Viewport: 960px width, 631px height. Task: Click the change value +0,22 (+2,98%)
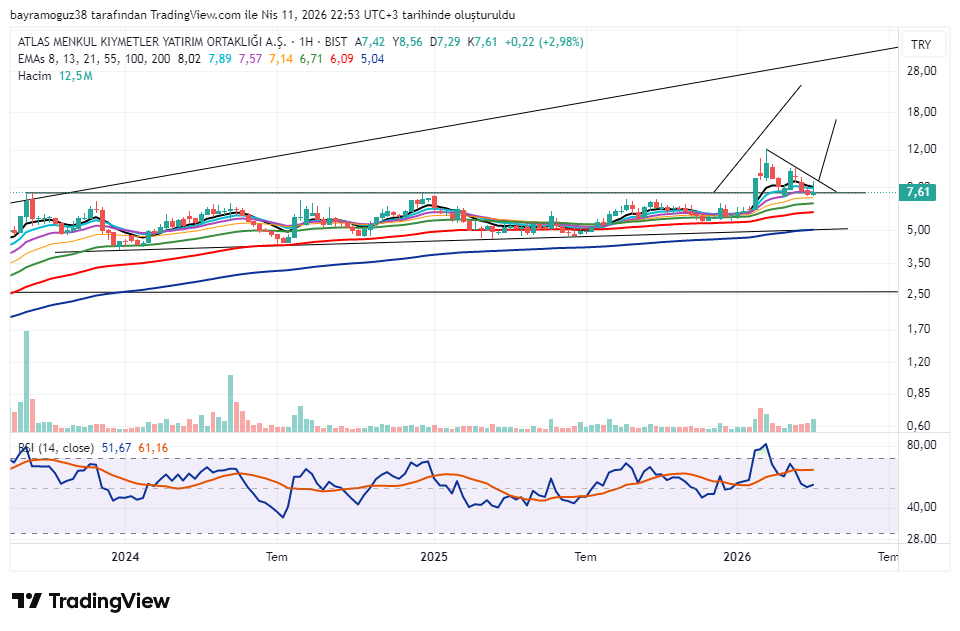pyautogui.click(x=544, y=42)
